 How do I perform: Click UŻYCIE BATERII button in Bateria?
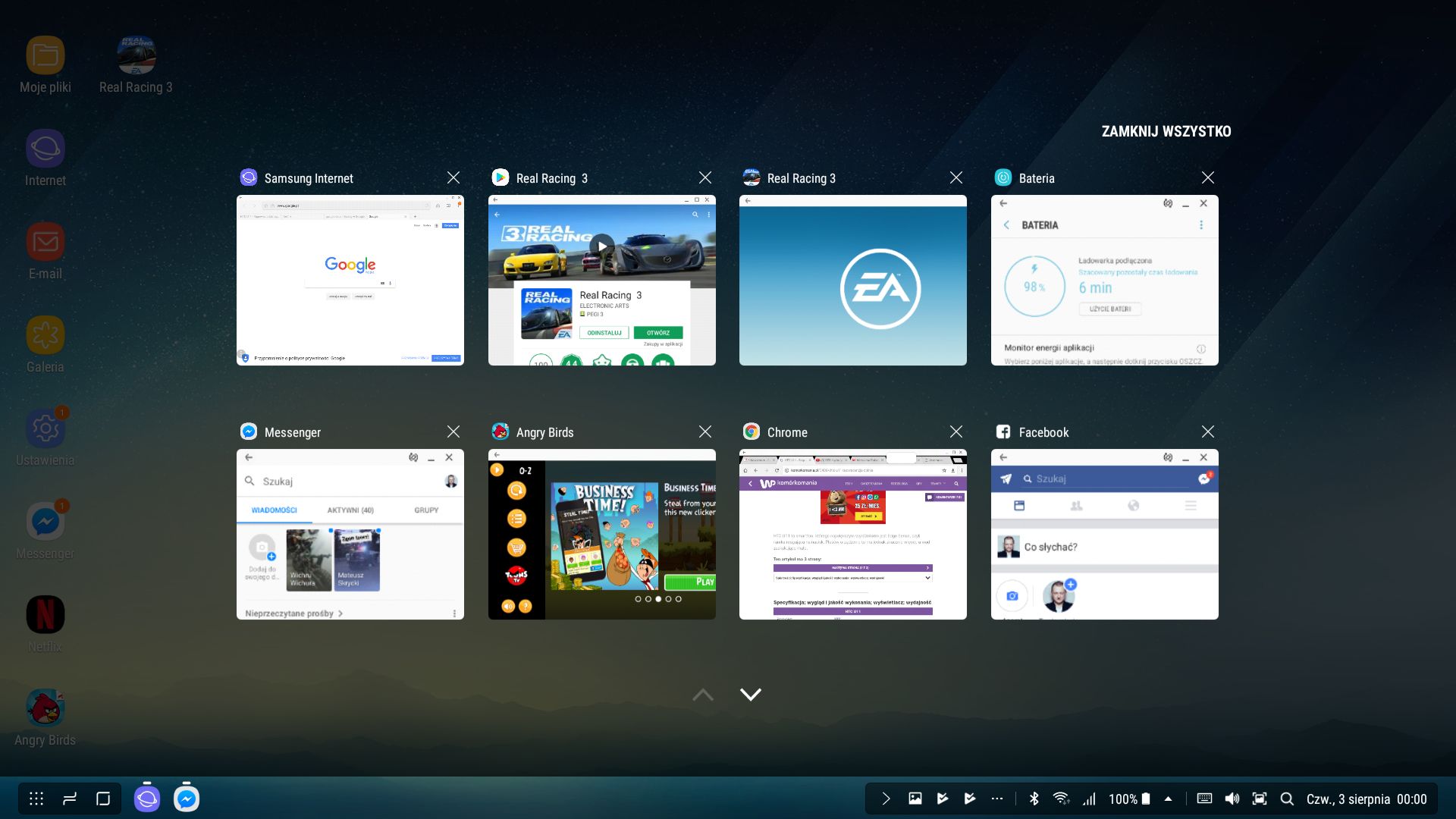tap(1110, 309)
